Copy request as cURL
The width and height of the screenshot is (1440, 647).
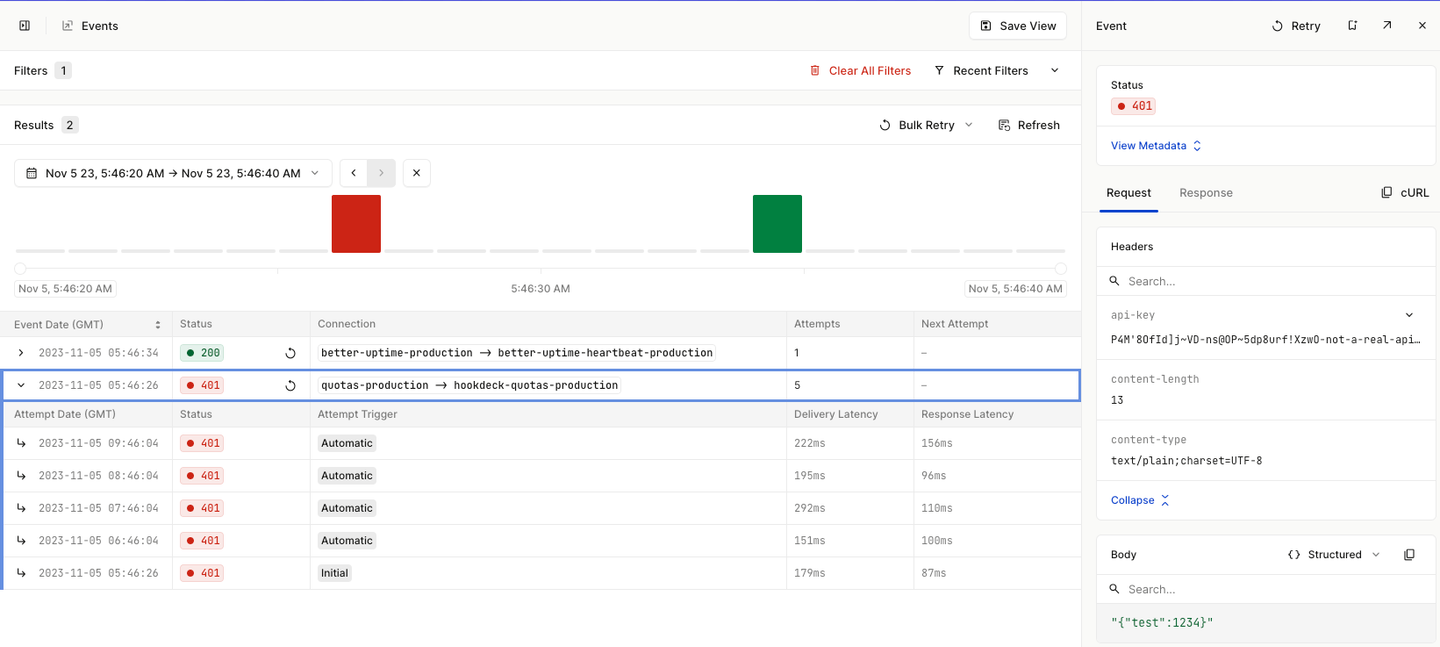click(x=1405, y=193)
